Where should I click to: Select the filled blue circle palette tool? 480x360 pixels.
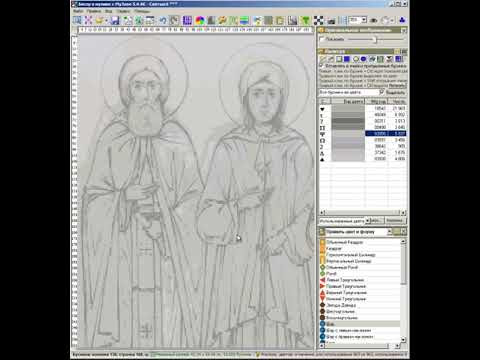(364, 59)
